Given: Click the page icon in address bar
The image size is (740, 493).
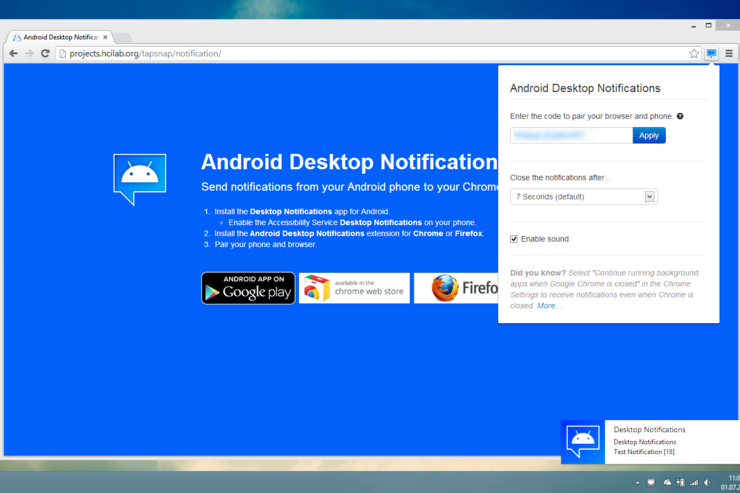Looking at the screenshot, I should pyautogui.click(x=62, y=54).
